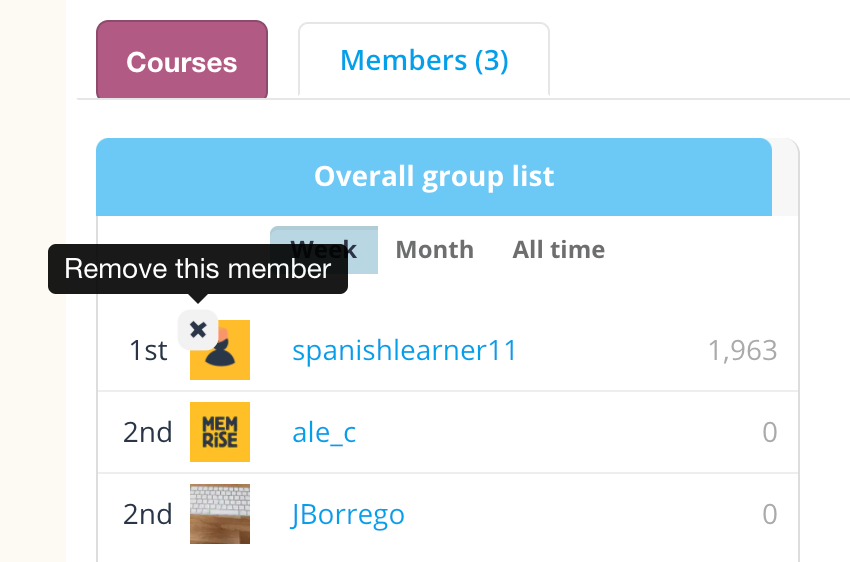
Task: Click the Remove this member tooltip
Action: [198, 269]
